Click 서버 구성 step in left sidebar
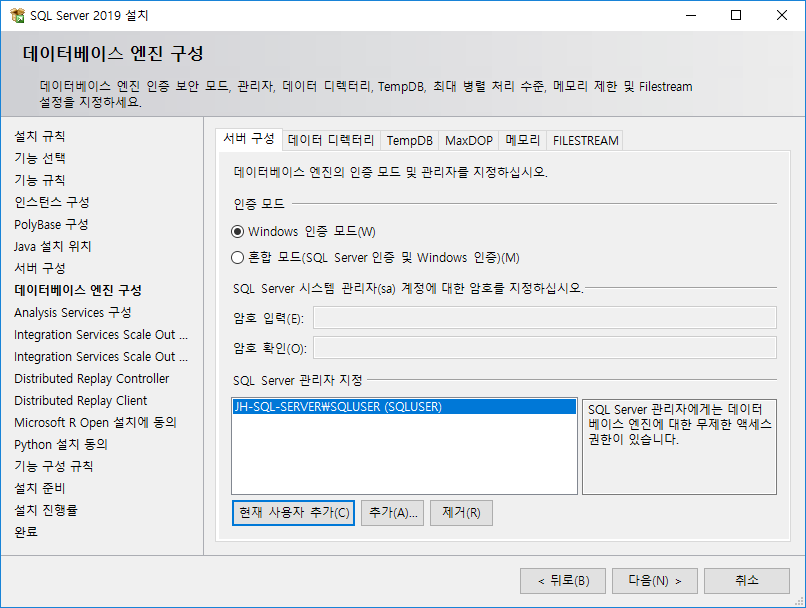 coord(40,268)
